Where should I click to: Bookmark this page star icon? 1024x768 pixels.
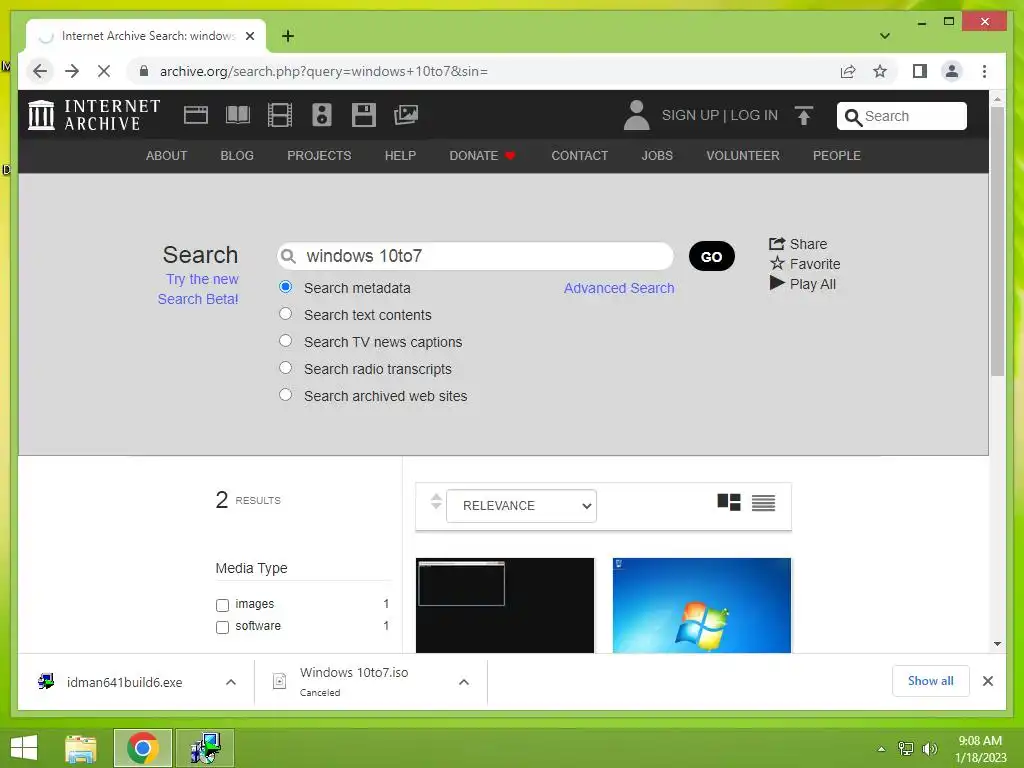880,71
